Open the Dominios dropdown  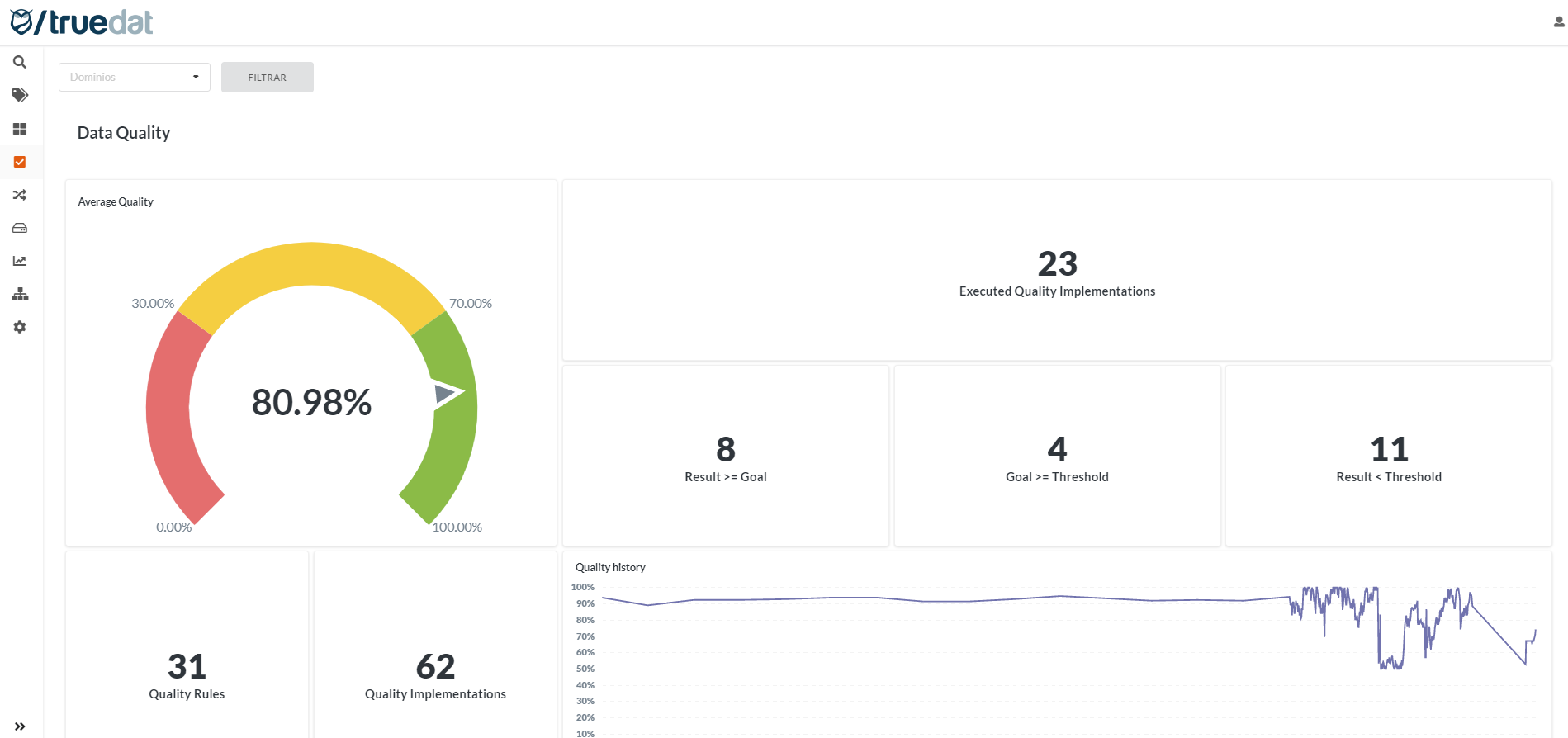point(134,77)
